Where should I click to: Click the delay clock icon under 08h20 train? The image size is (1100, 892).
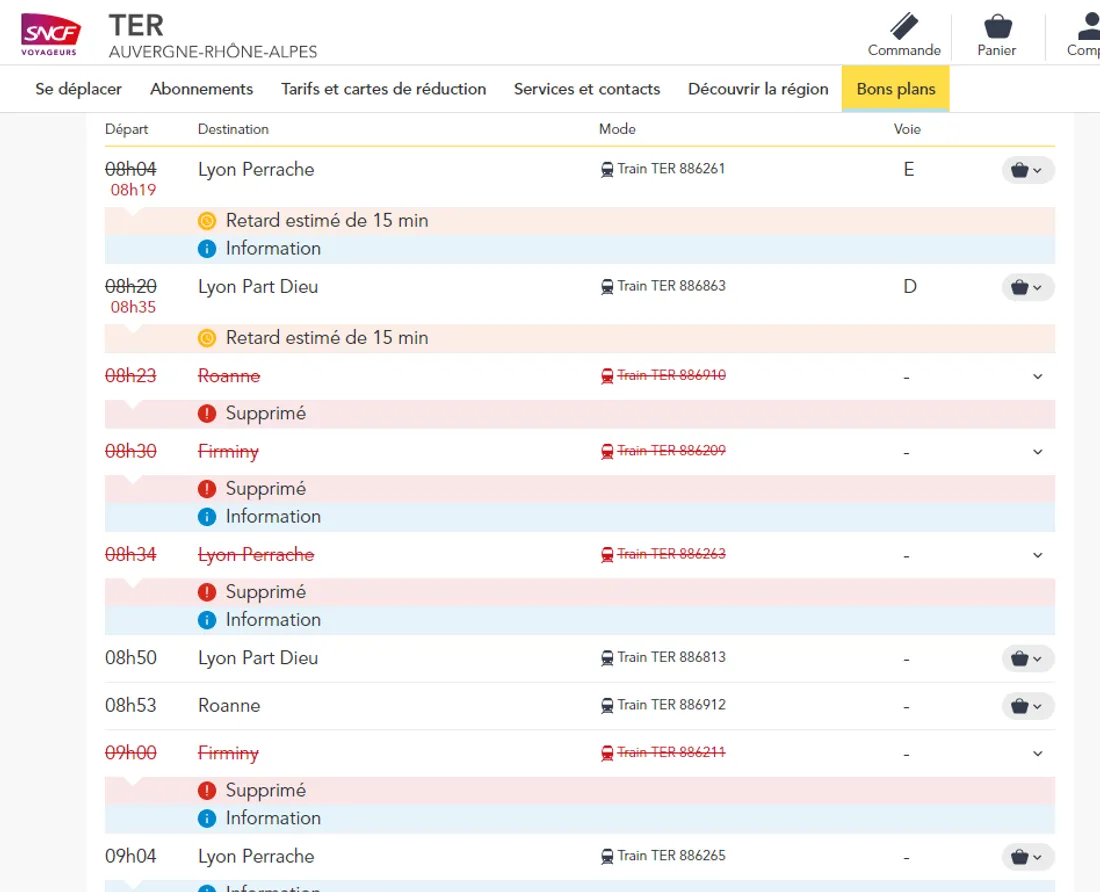coord(207,338)
